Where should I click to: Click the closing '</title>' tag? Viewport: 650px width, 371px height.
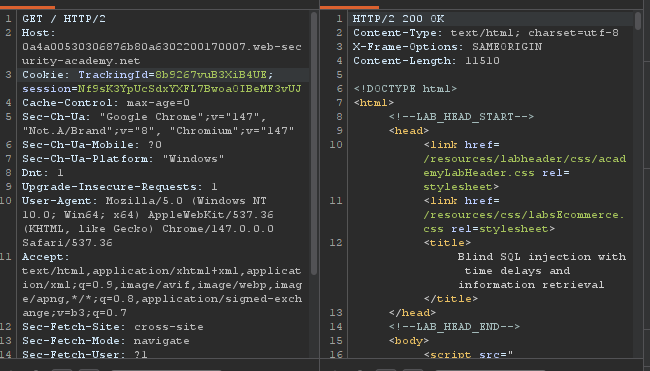pyautogui.click(x=451, y=299)
